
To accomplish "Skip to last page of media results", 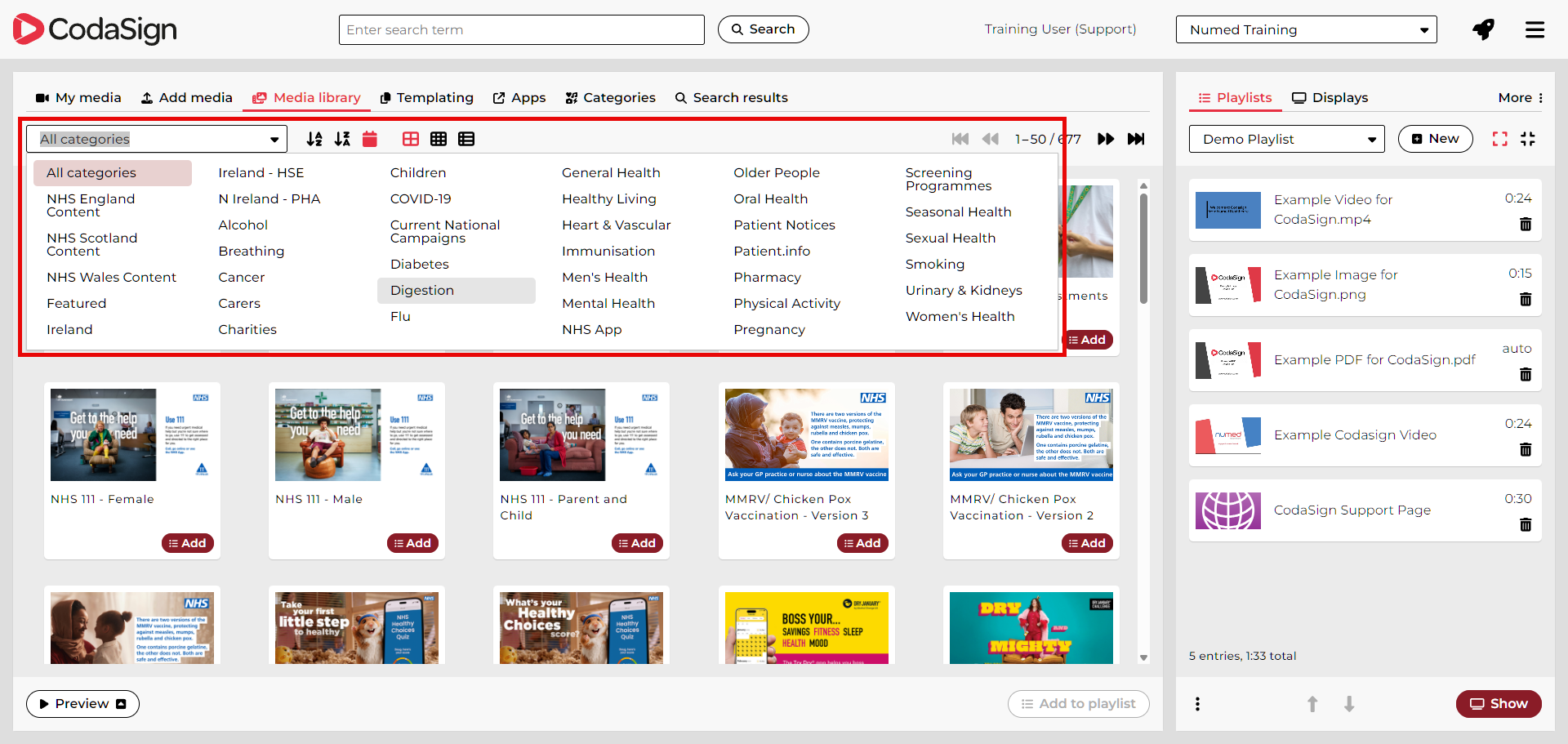I will click(1136, 139).
